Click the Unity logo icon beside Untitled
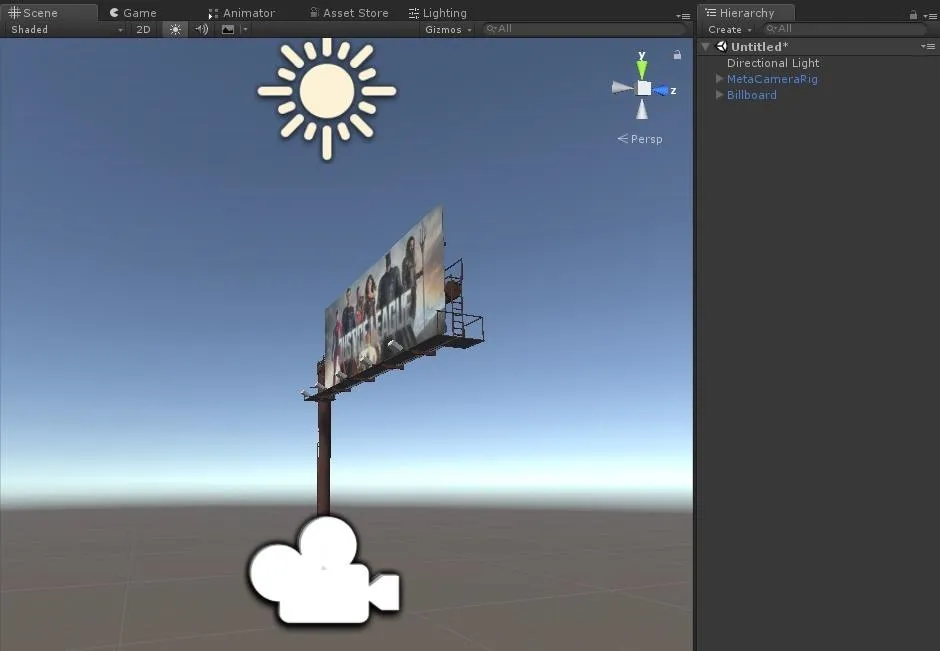940x651 pixels. coord(722,47)
